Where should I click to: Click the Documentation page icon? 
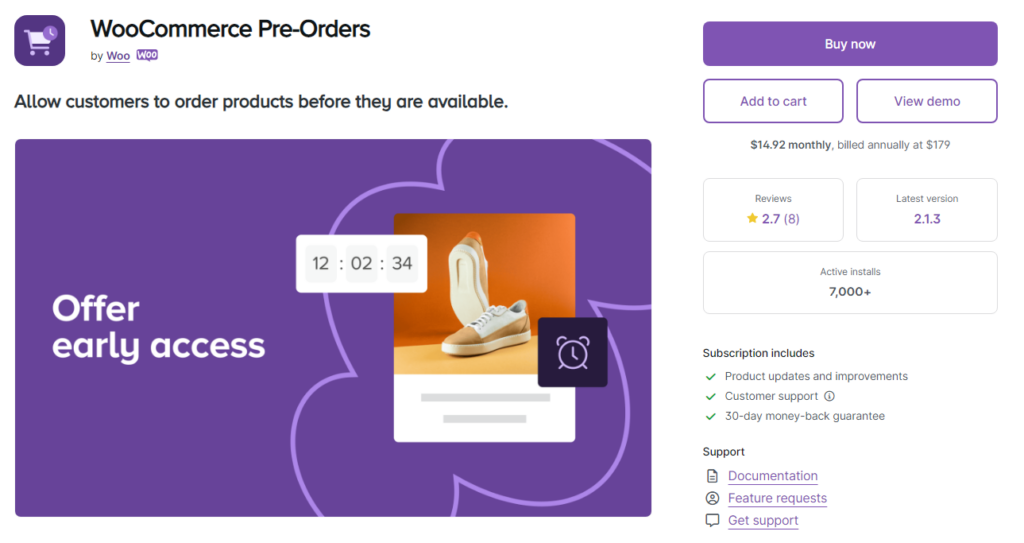coord(712,476)
